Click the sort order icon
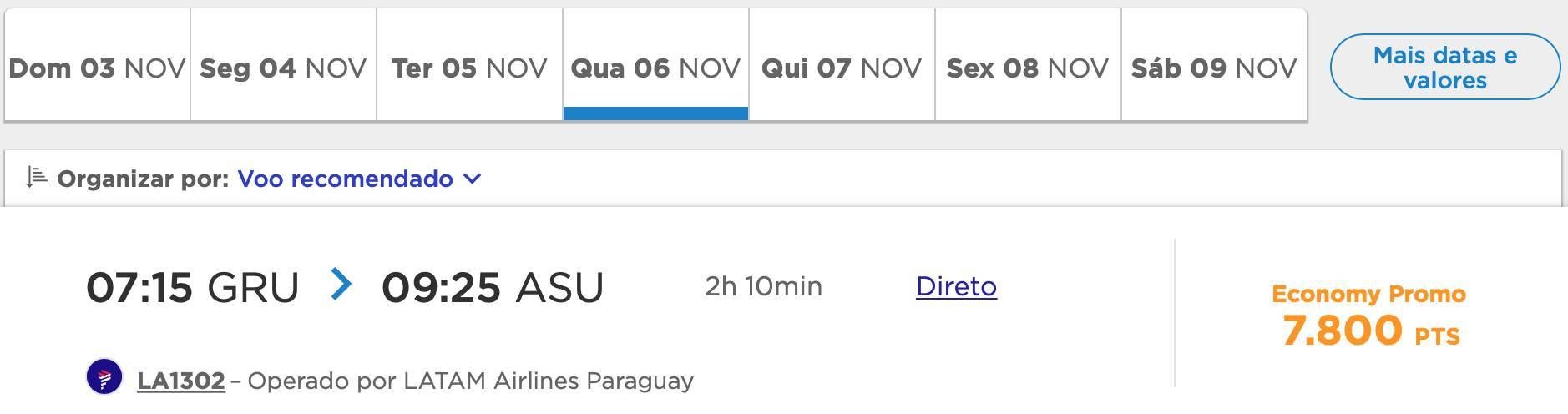 tap(36, 178)
